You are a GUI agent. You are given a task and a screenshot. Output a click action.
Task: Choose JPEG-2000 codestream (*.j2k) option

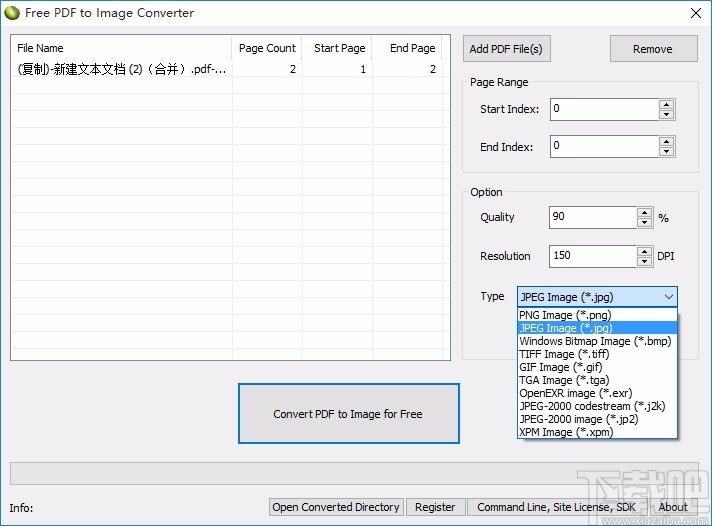pyautogui.click(x=597, y=406)
